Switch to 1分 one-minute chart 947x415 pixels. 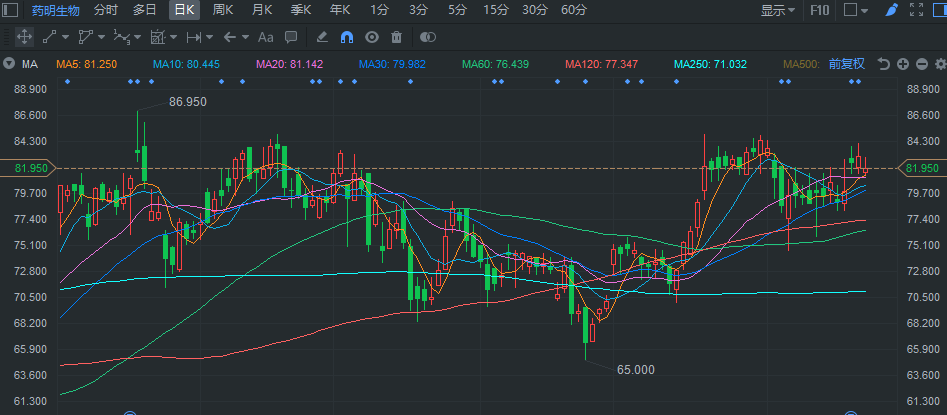click(379, 10)
